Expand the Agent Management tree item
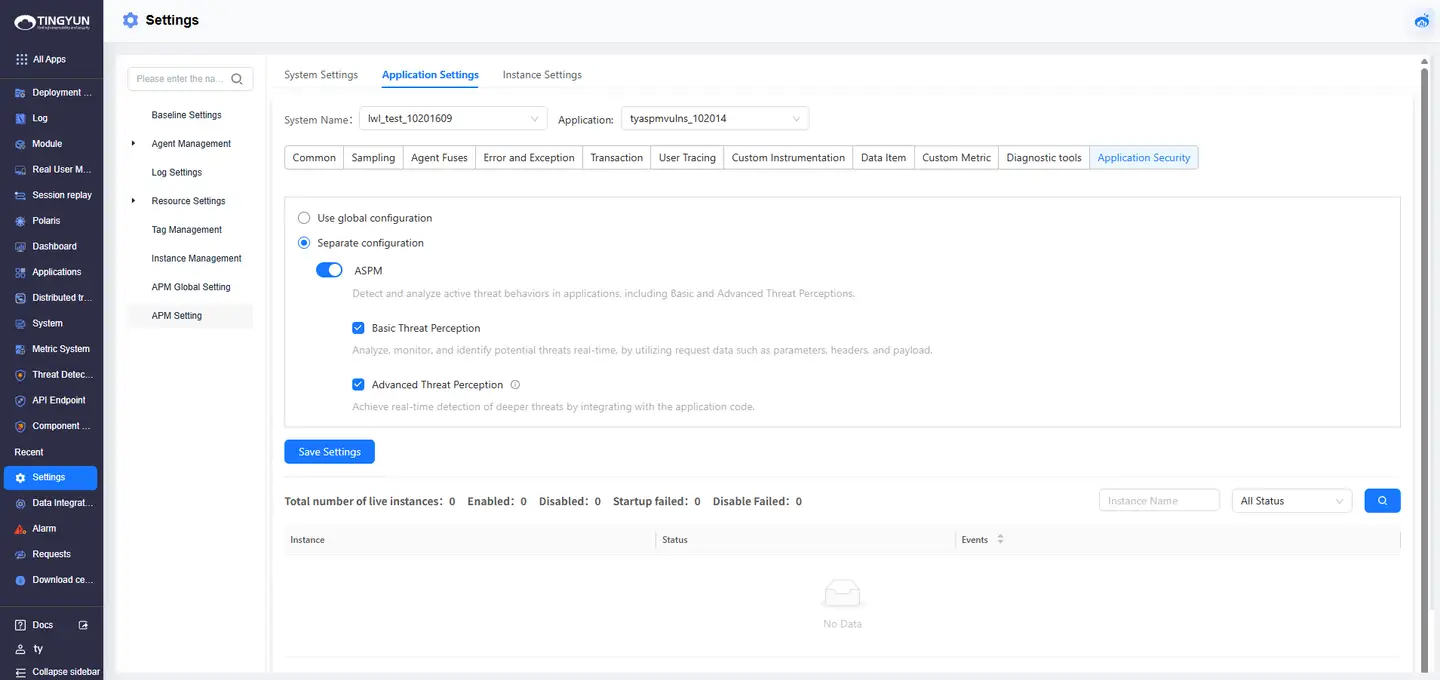 (134, 144)
